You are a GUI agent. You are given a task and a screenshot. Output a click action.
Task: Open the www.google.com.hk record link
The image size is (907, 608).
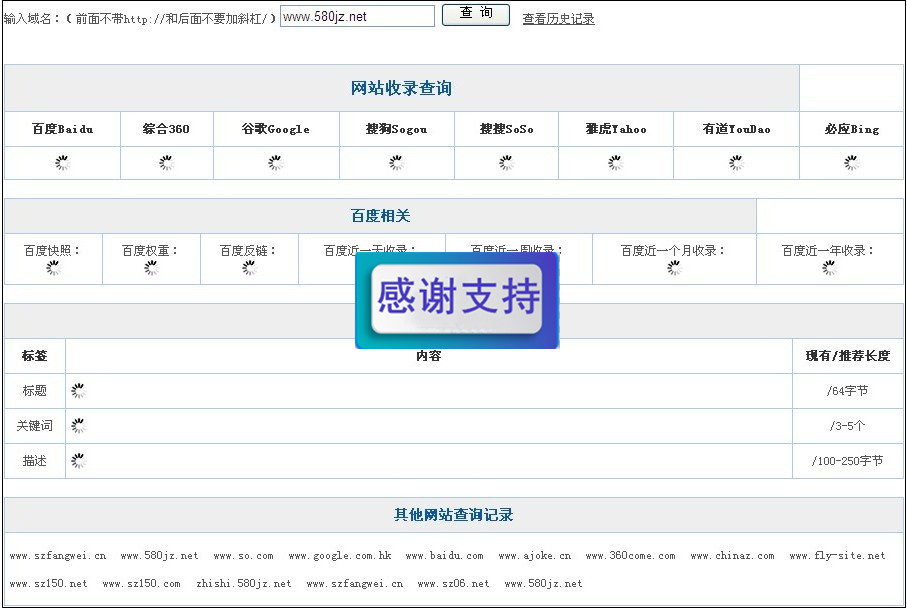[x=340, y=556]
